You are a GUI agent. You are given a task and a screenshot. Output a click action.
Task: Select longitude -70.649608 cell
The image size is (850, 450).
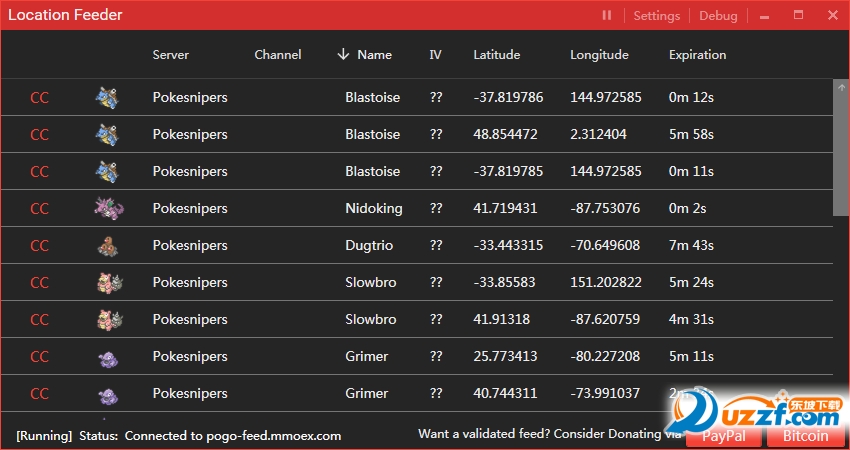coord(605,246)
